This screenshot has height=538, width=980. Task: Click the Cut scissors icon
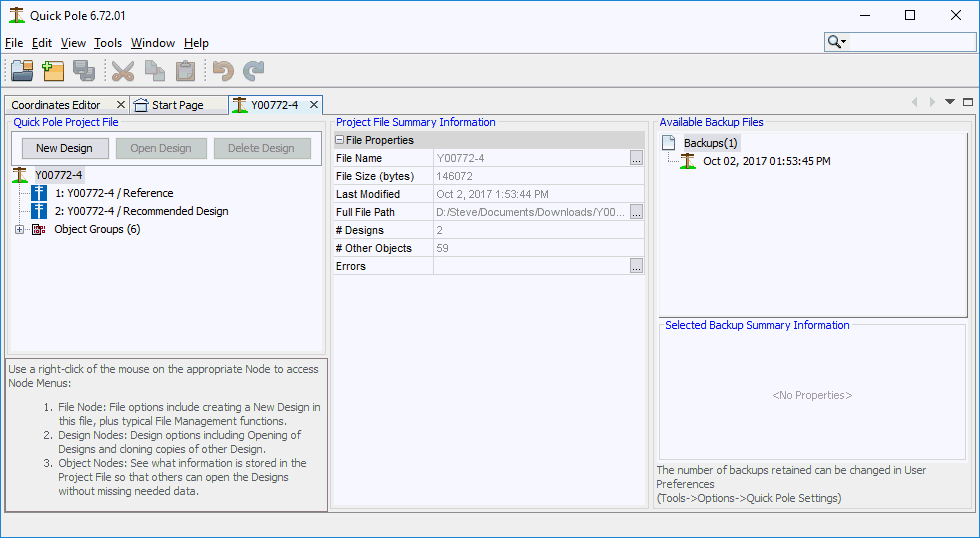(x=123, y=71)
